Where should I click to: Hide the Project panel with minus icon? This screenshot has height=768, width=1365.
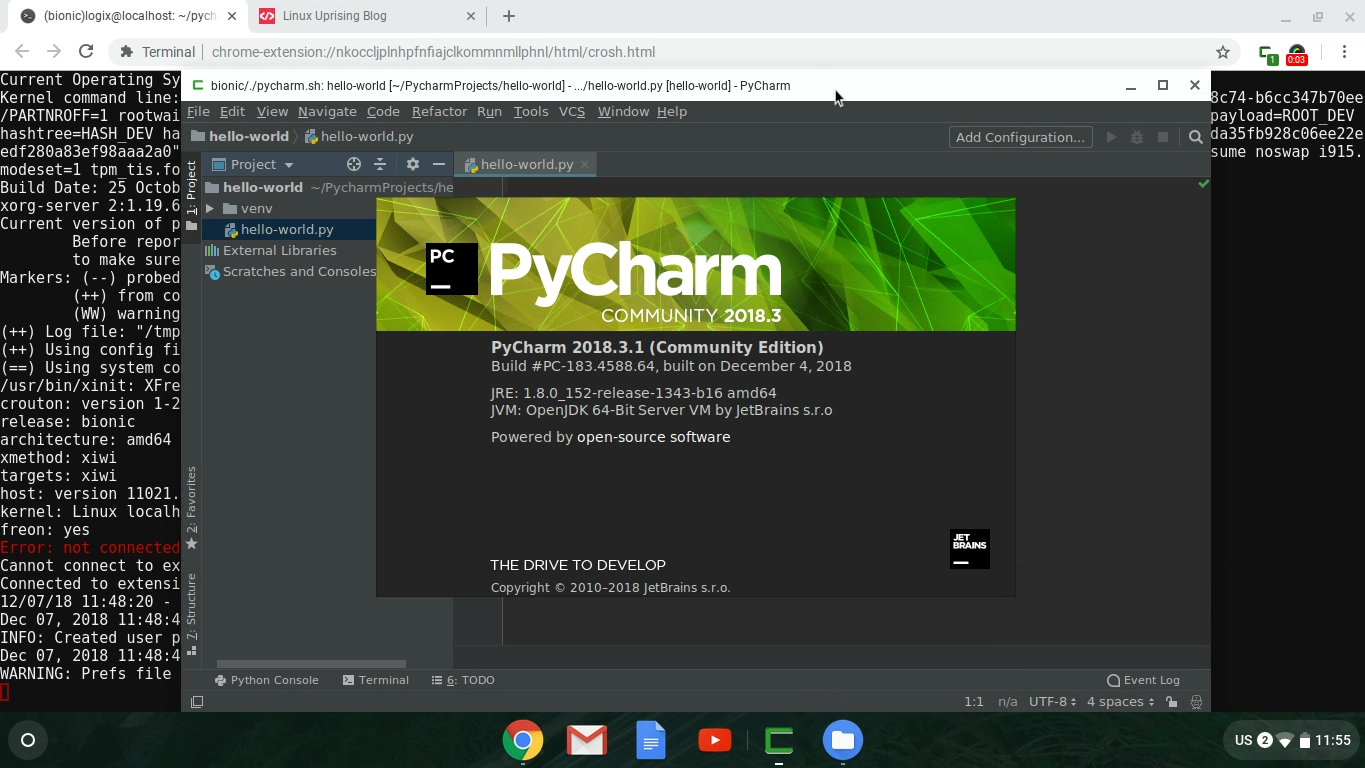click(438, 163)
